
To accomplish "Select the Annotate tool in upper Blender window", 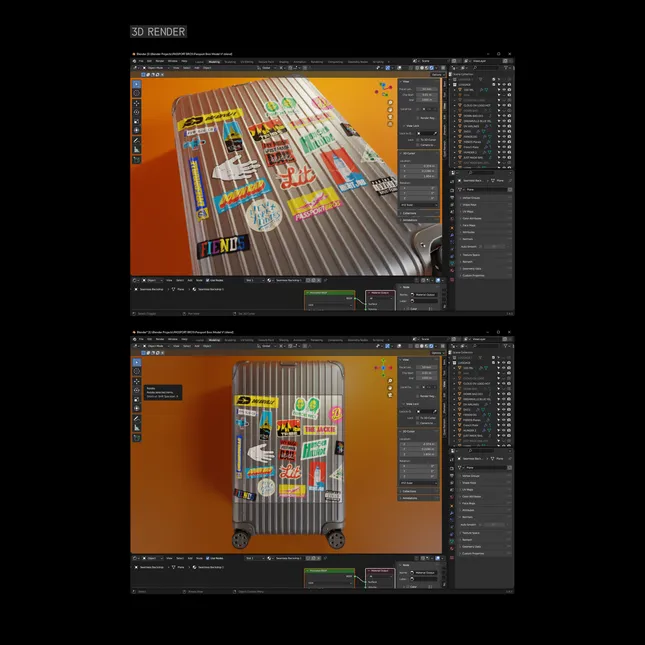I will pyautogui.click(x=137, y=140).
